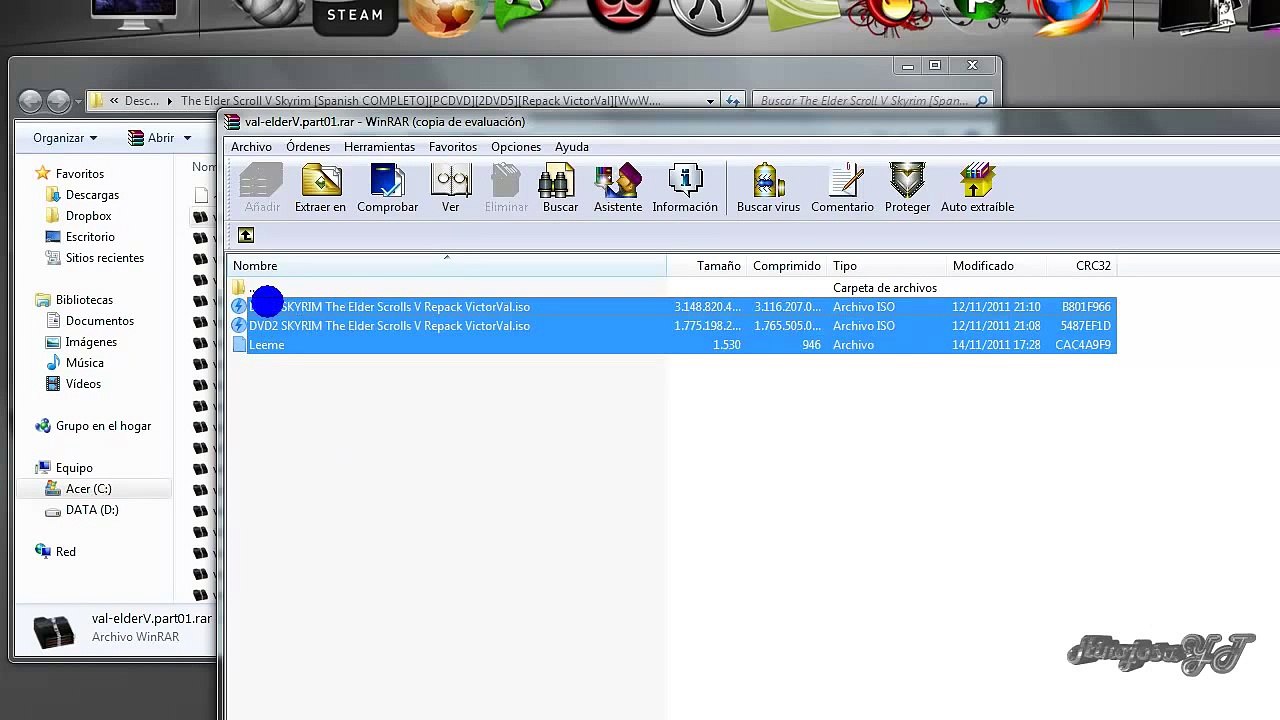Image resolution: width=1280 pixels, height=720 pixels.
Task: Select Equipo in Explorer sidebar
Action: pyautogui.click(x=74, y=468)
